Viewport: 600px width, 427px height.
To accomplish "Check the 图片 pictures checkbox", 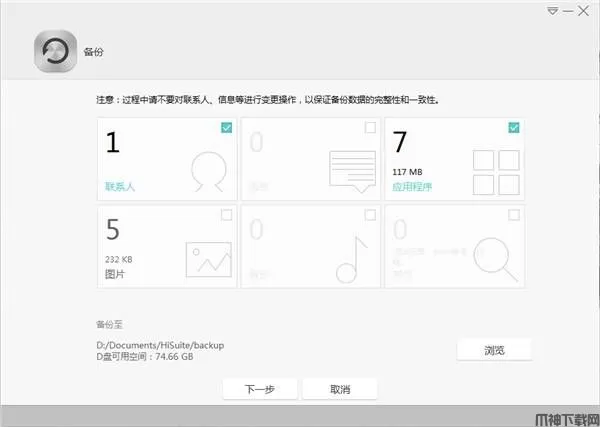I will 227,215.
